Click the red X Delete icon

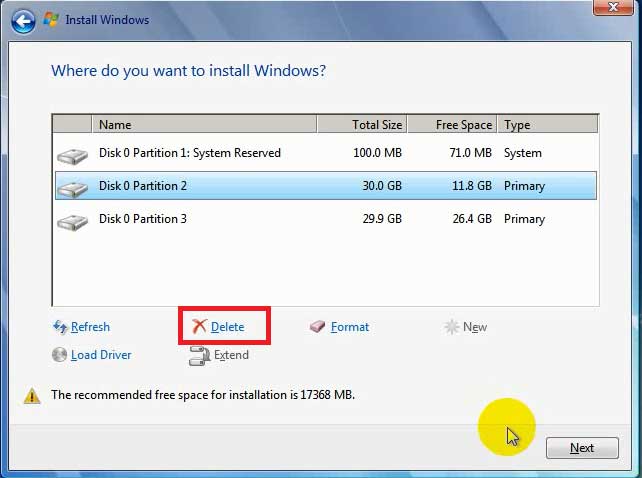tap(199, 327)
